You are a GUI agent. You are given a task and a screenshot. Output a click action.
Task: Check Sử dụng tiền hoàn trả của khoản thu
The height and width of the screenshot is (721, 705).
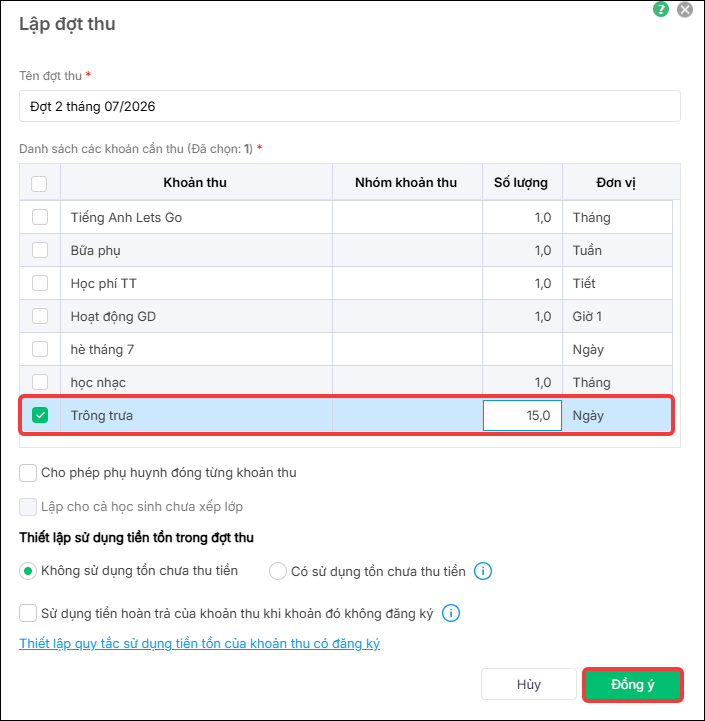click(x=28, y=613)
